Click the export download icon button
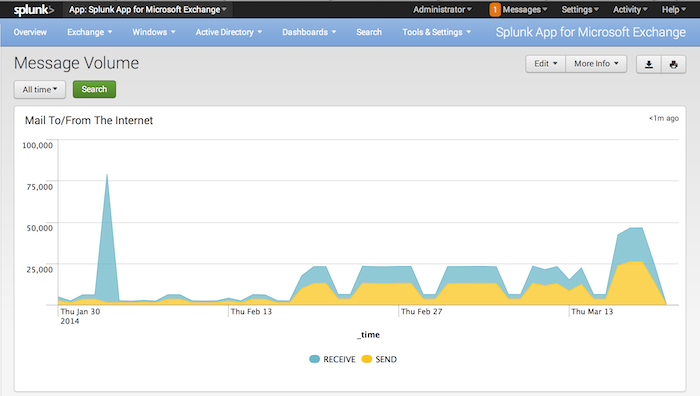Viewport: 700px width, 396px height. tap(649, 64)
